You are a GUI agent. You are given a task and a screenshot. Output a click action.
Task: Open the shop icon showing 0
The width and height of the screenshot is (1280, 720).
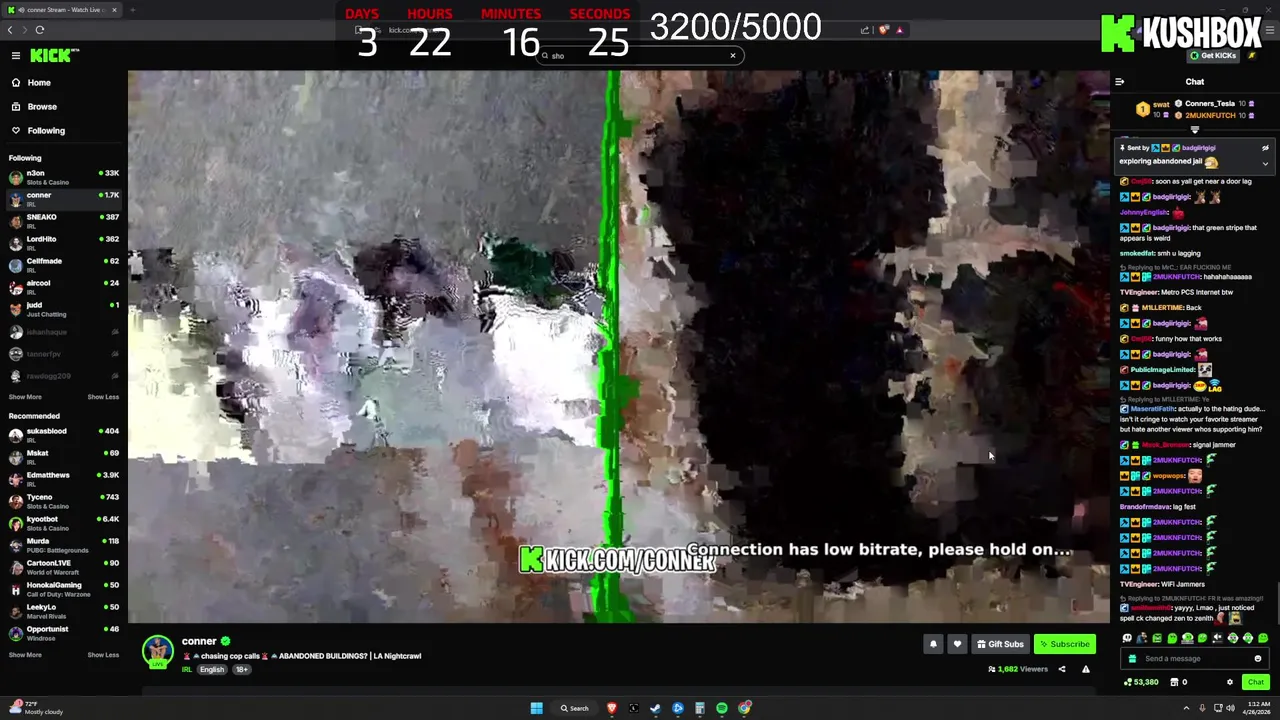tap(1178, 682)
